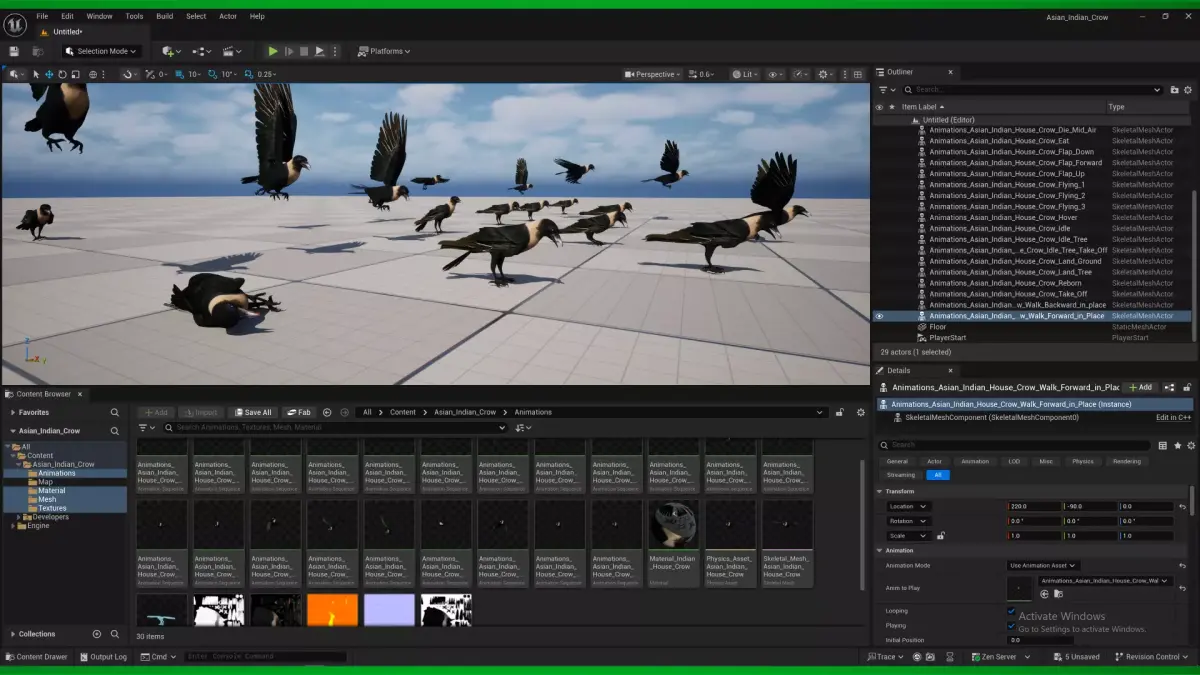Browse to animation asset in Content Browser
1200x675 pixels.
[1058, 594]
